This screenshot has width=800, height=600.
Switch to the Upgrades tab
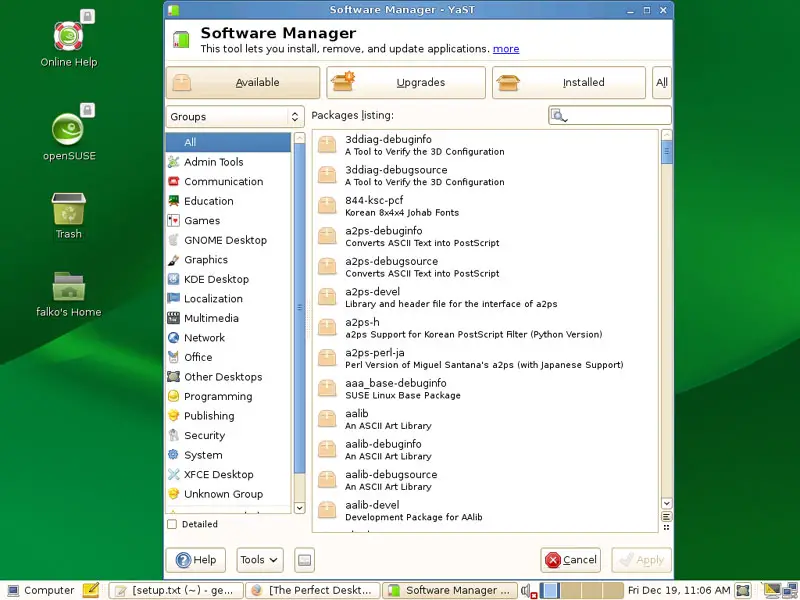tap(406, 83)
